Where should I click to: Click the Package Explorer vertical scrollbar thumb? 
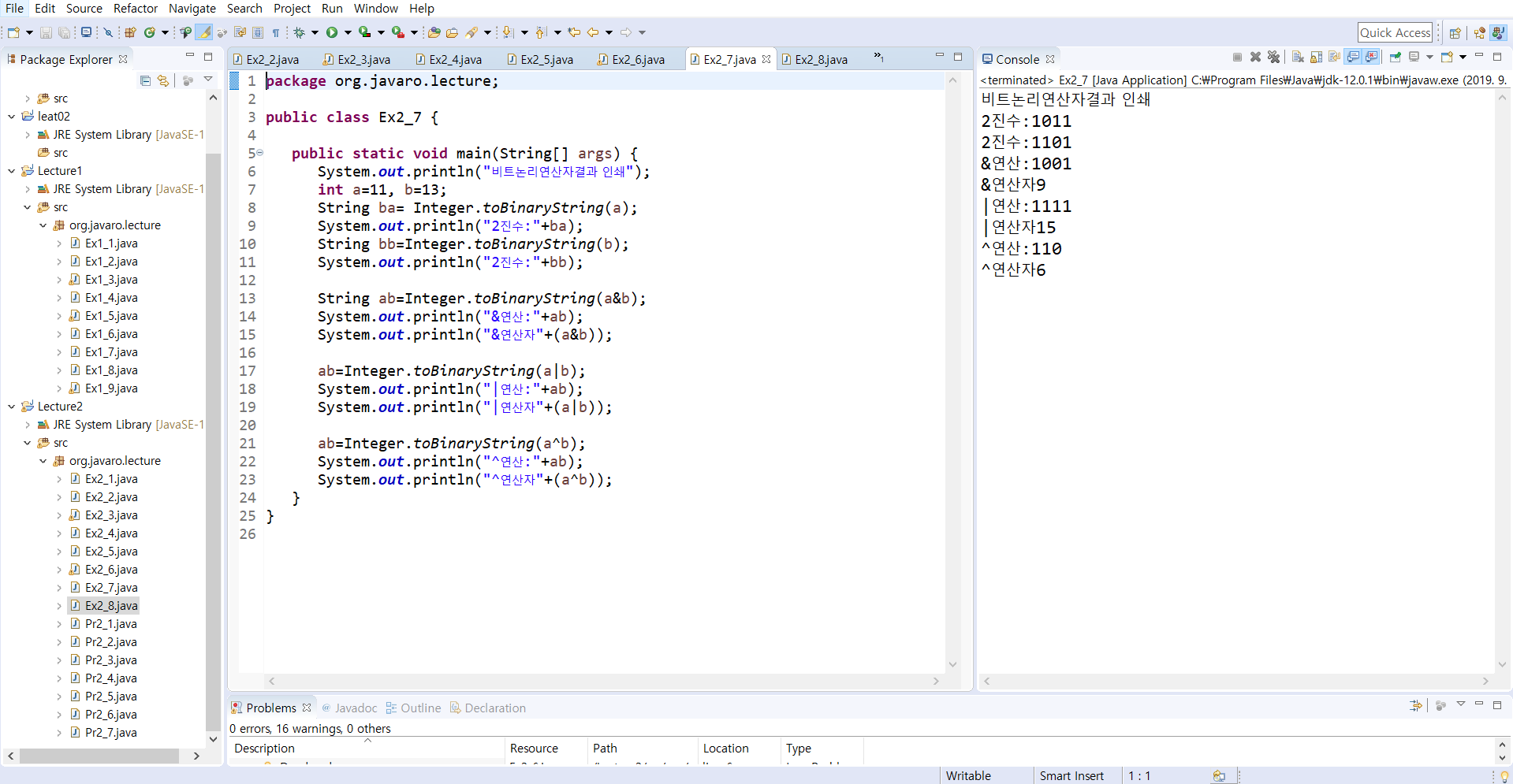click(x=213, y=441)
